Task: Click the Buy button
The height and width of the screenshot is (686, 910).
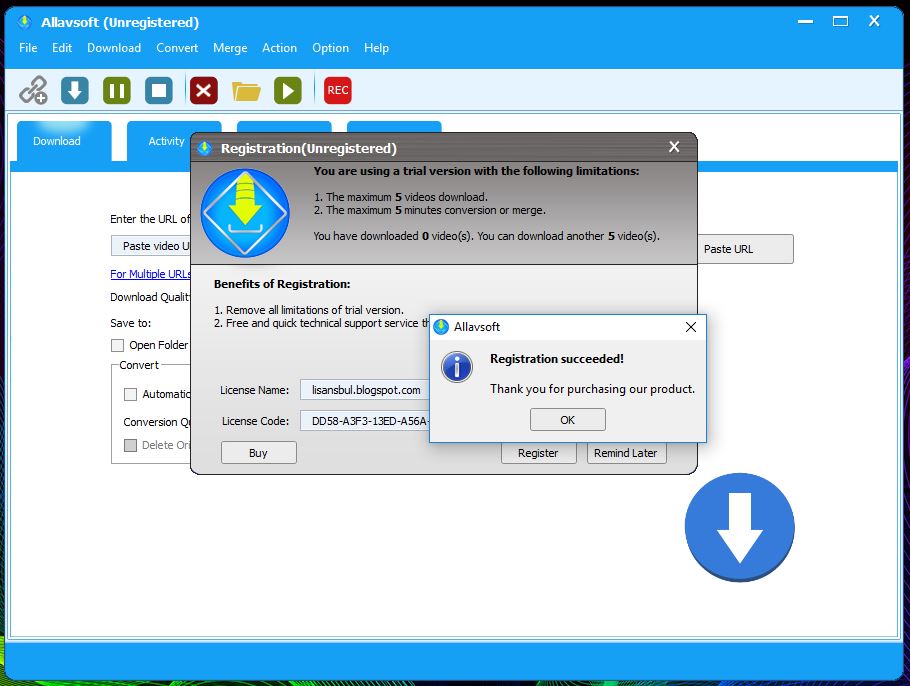Action: point(257,452)
